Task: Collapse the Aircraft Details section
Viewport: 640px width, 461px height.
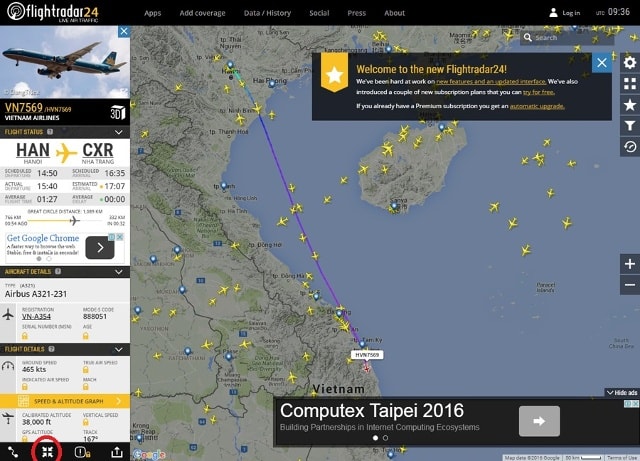Action: tap(118, 272)
